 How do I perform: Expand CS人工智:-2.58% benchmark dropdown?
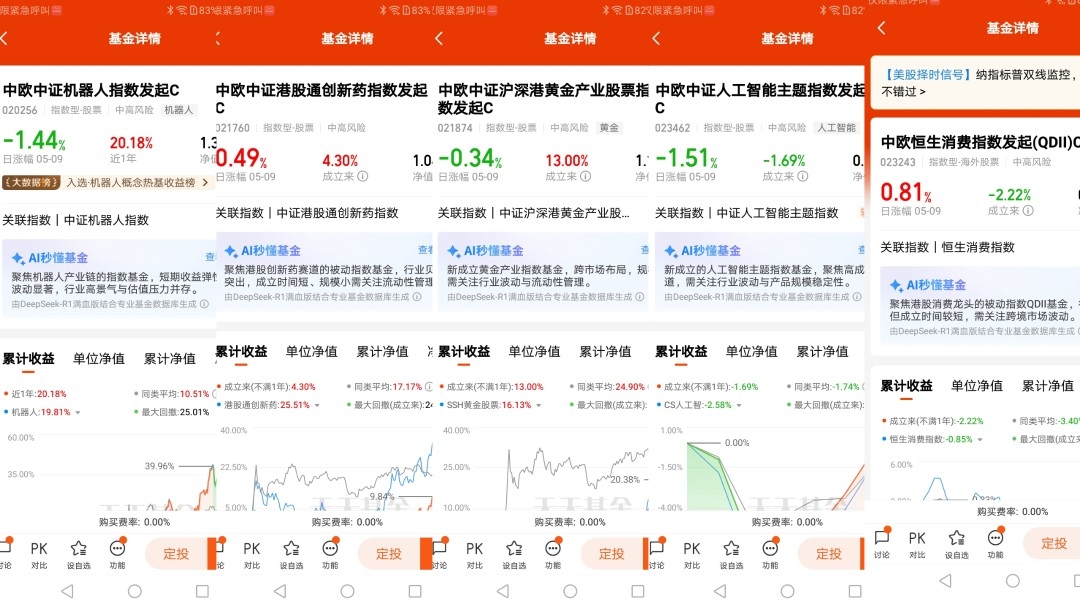(x=738, y=406)
